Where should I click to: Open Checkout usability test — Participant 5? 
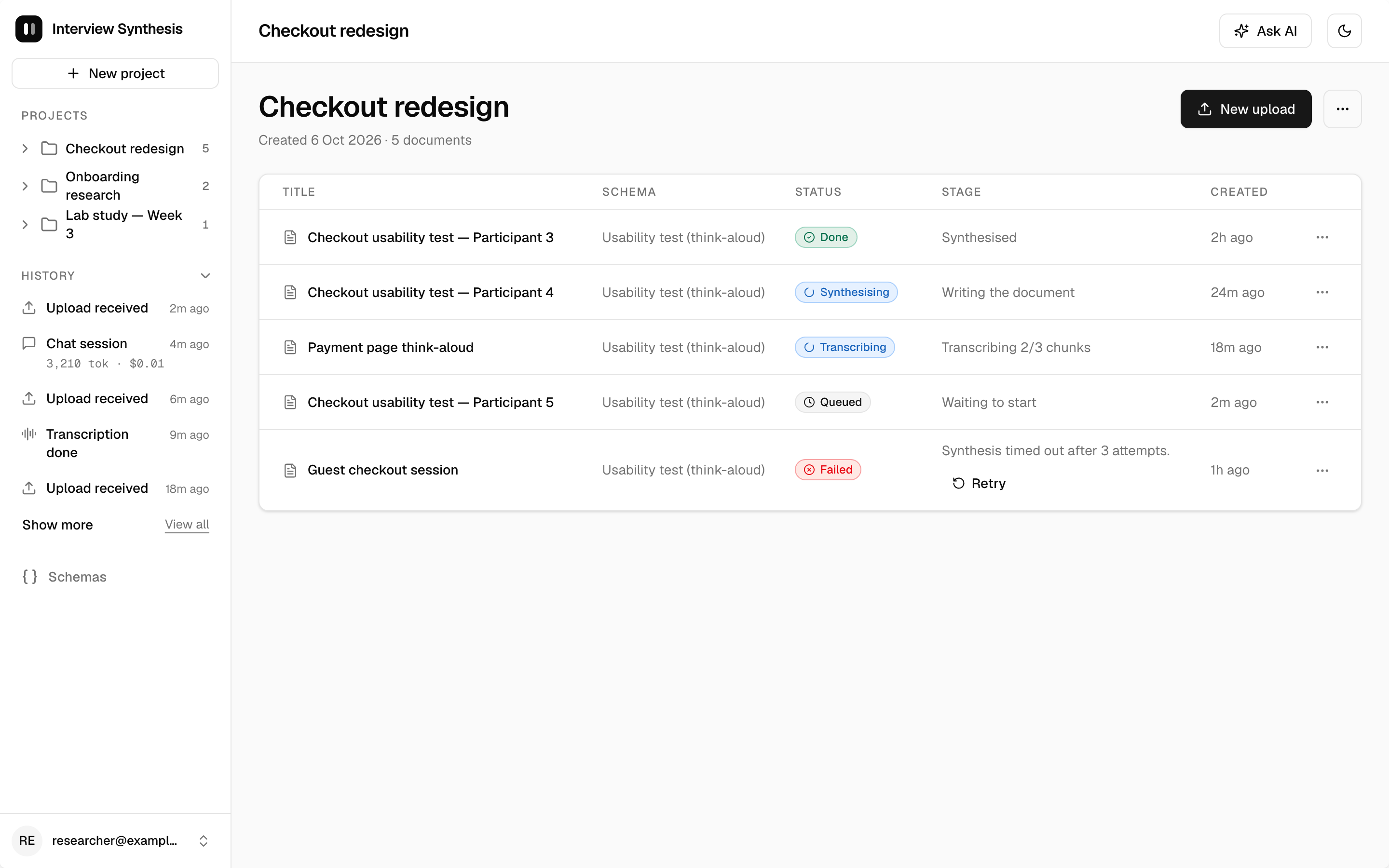[x=431, y=403]
